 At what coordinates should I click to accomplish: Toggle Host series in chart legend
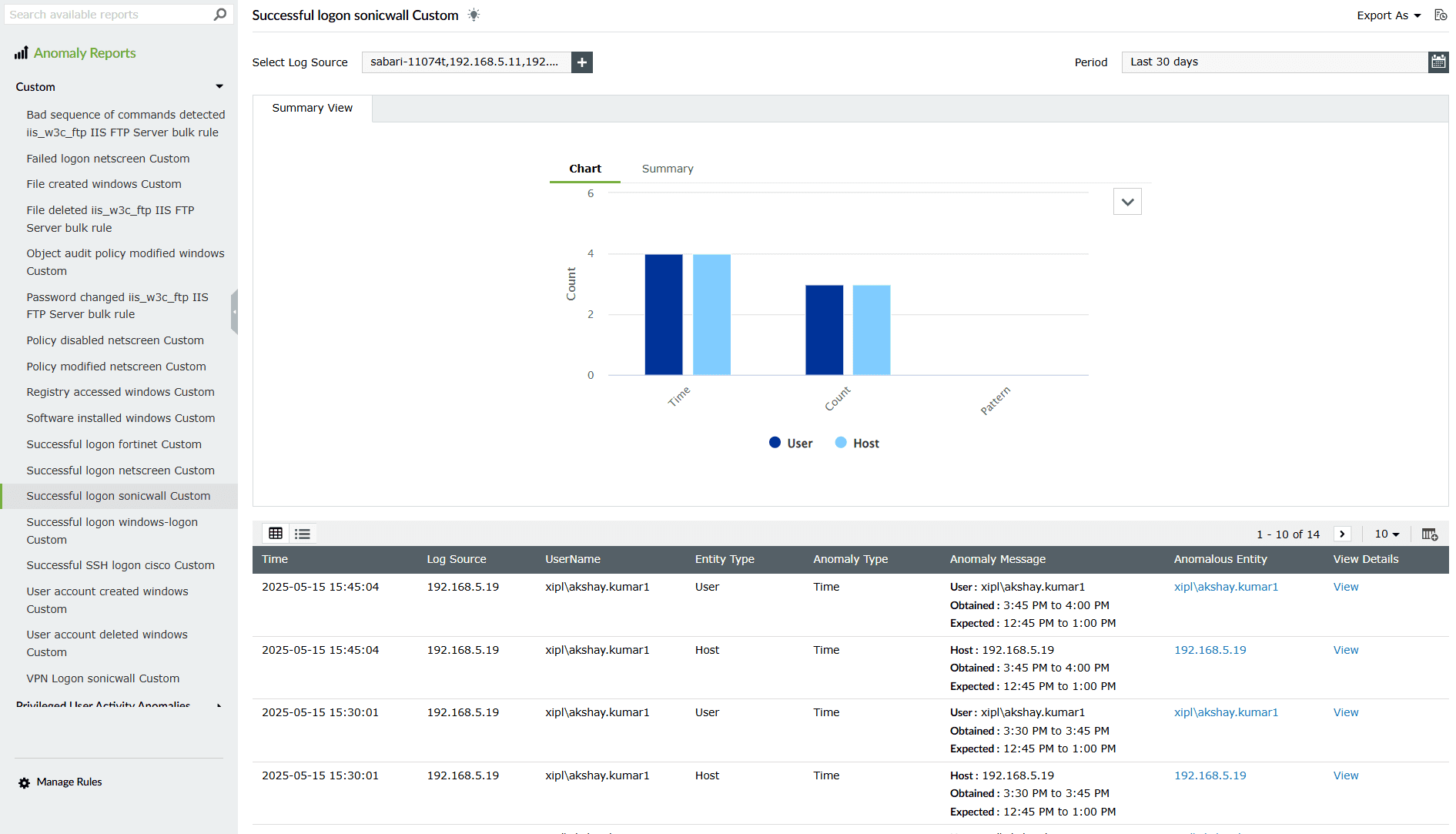(857, 443)
